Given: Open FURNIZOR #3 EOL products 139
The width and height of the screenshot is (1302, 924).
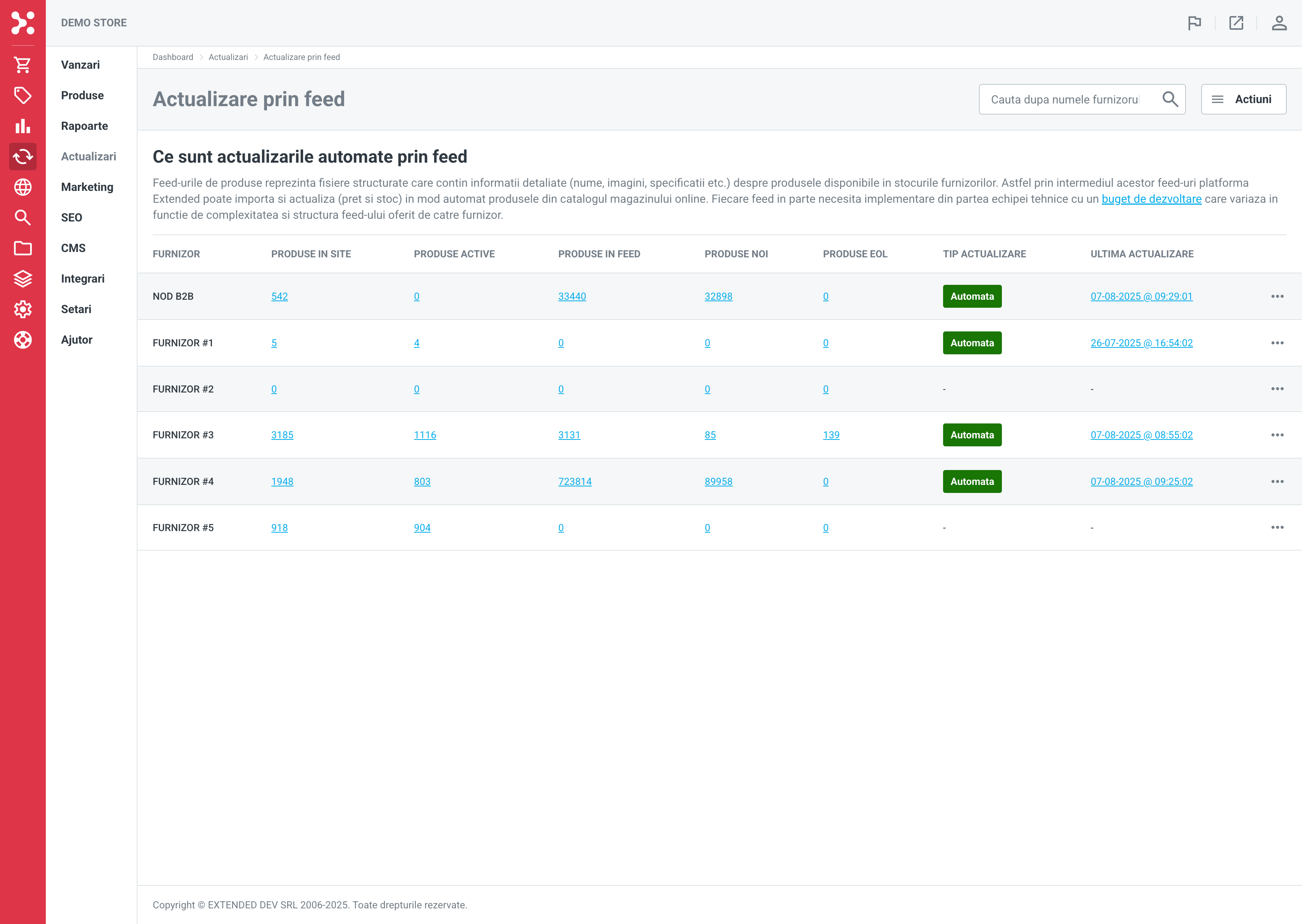Looking at the screenshot, I should tap(831, 435).
